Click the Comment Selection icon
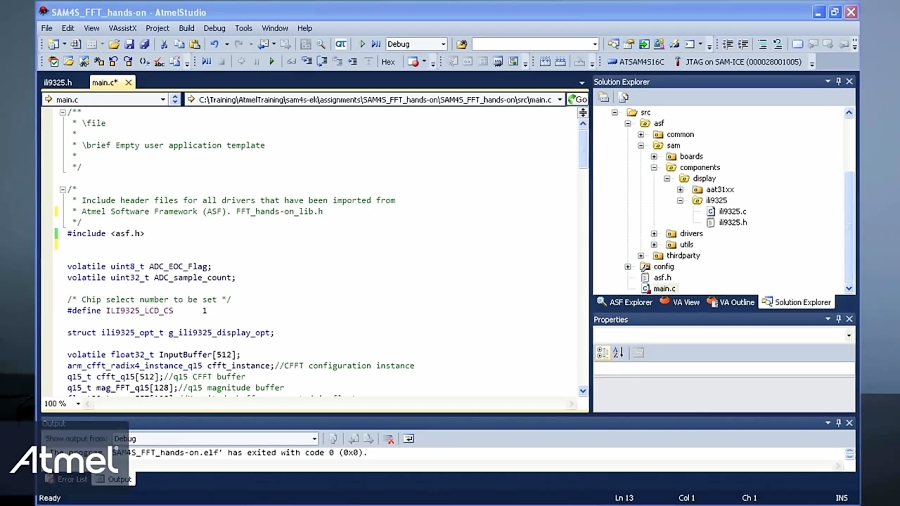 [762, 44]
